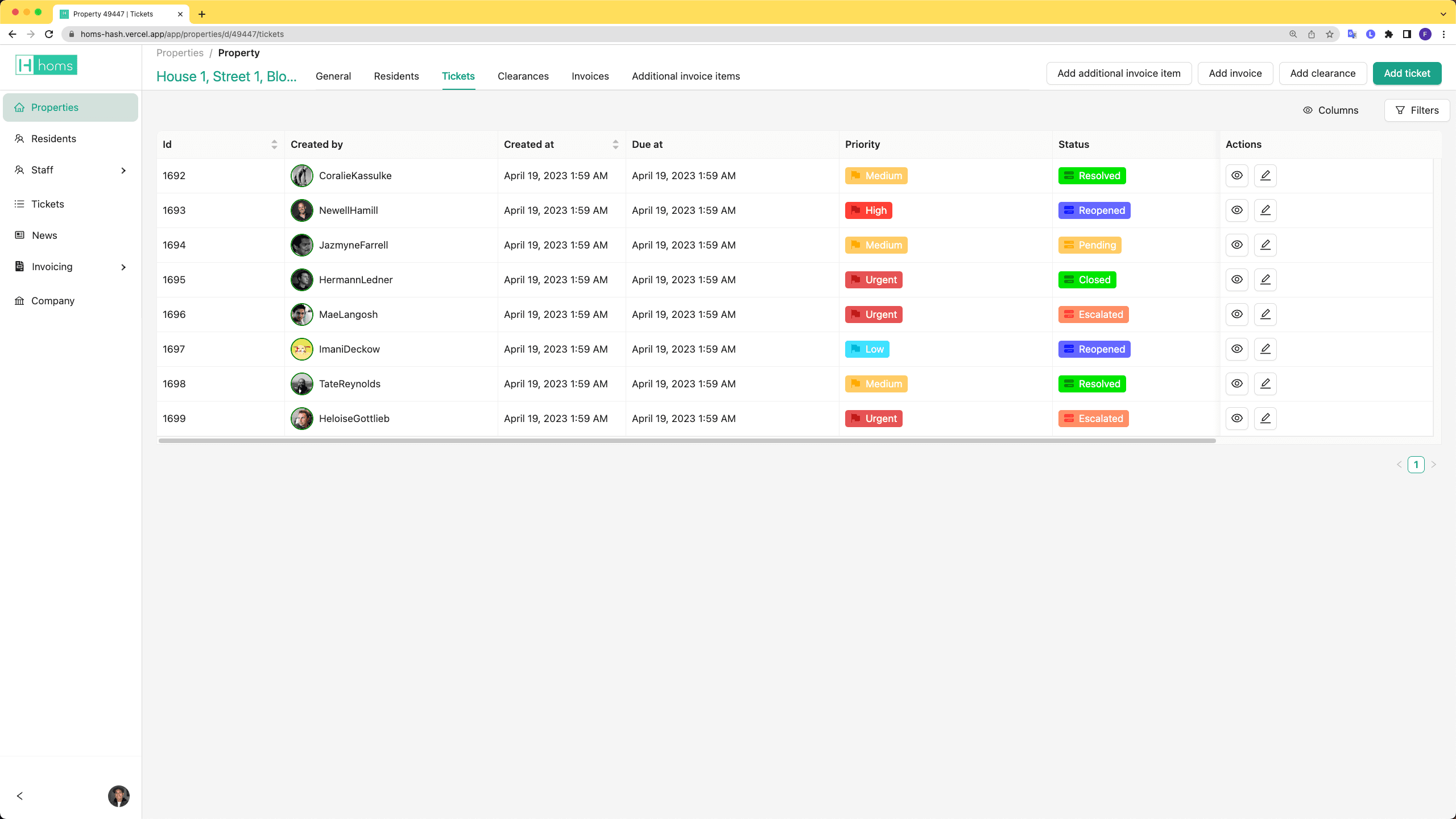Click edit pencil icon for ticket 1699
Screen dimensions: 1456x819
[x=1265, y=419]
